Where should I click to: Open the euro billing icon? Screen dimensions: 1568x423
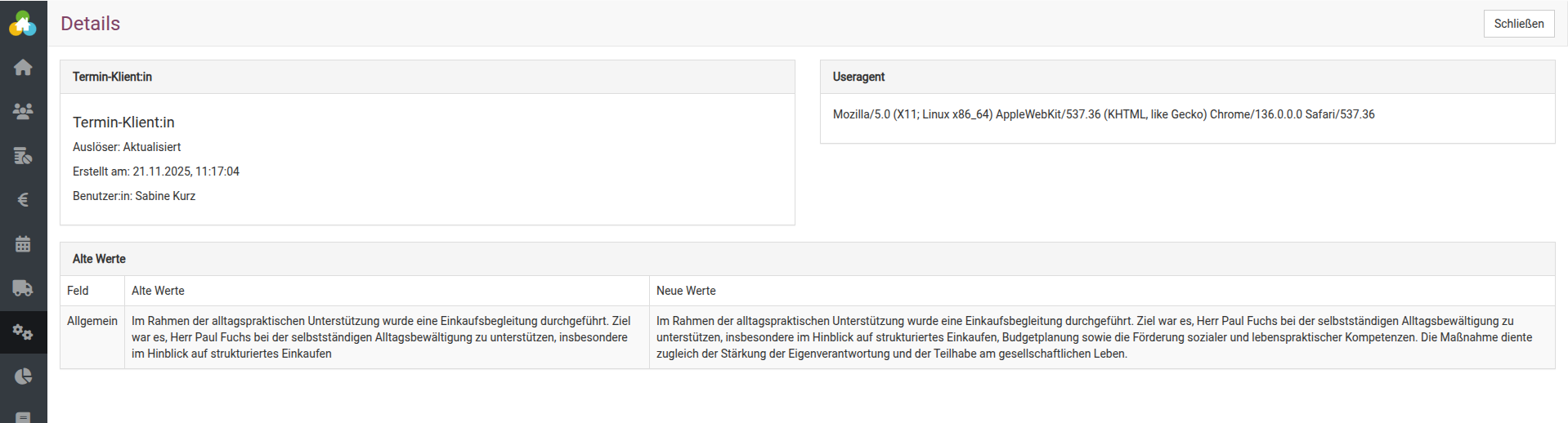[23, 199]
